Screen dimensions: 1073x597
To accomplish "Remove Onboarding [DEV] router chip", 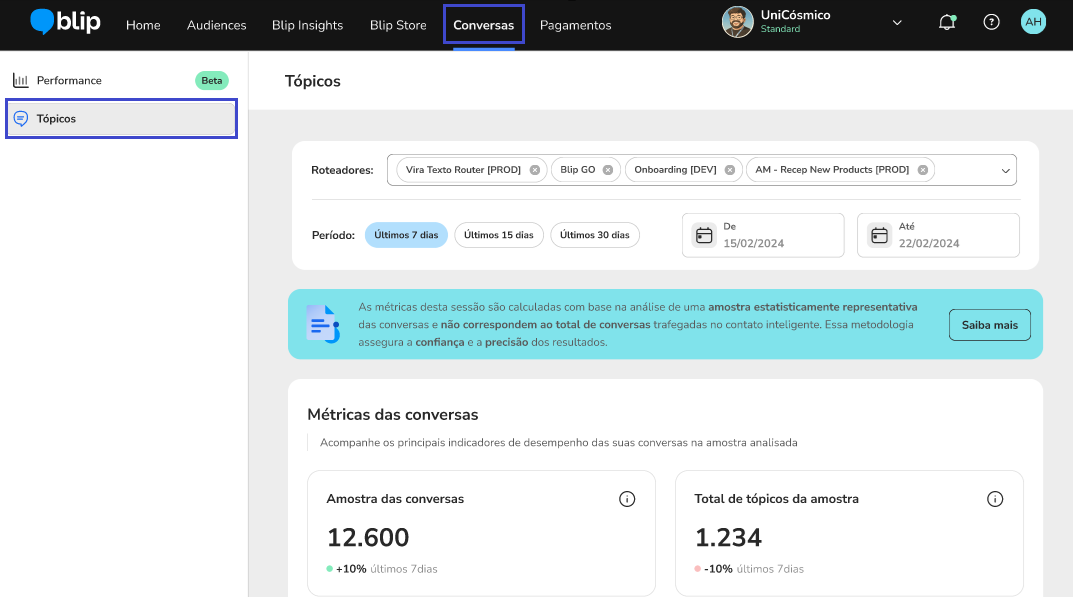I will pyautogui.click(x=731, y=170).
